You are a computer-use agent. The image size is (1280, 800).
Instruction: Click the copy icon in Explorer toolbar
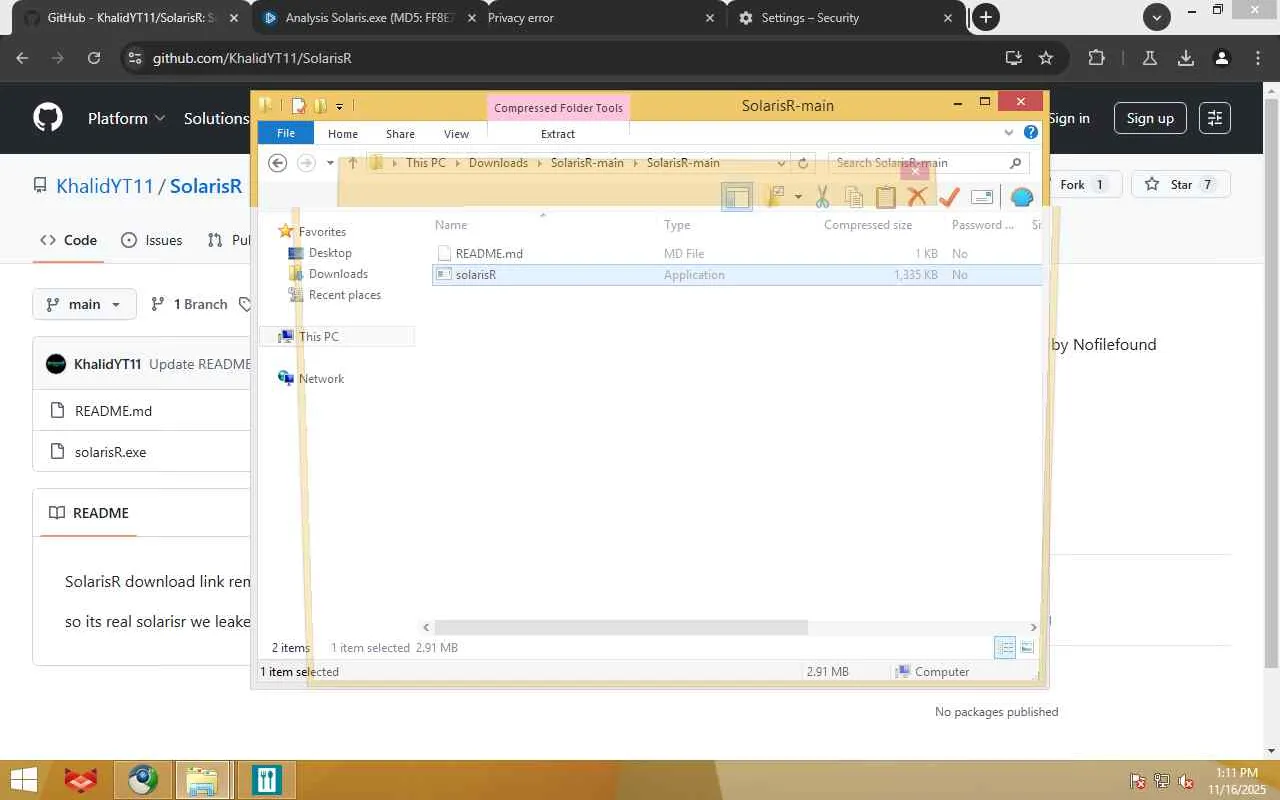pyautogui.click(x=854, y=197)
